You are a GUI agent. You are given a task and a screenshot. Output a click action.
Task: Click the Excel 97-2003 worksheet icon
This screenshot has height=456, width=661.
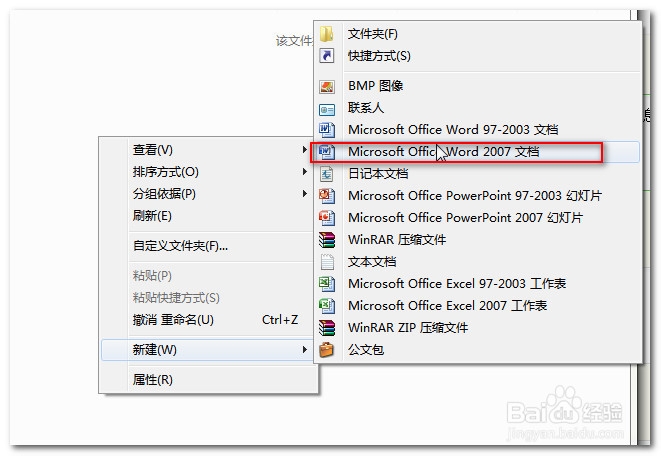click(327, 284)
